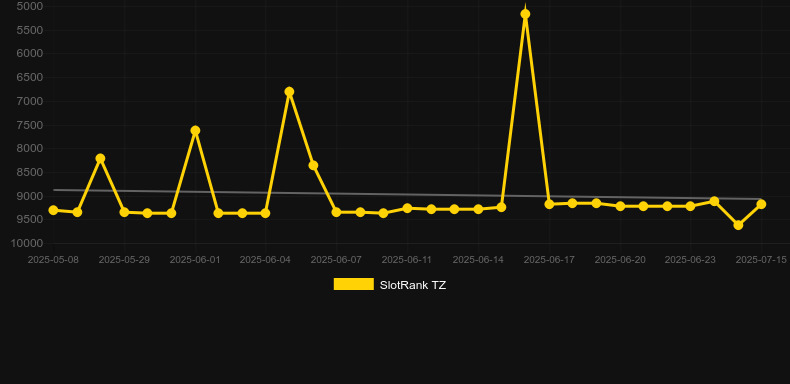Select the descending data point near 8350
The height and width of the screenshot is (384, 790).
(x=313, y=165)
